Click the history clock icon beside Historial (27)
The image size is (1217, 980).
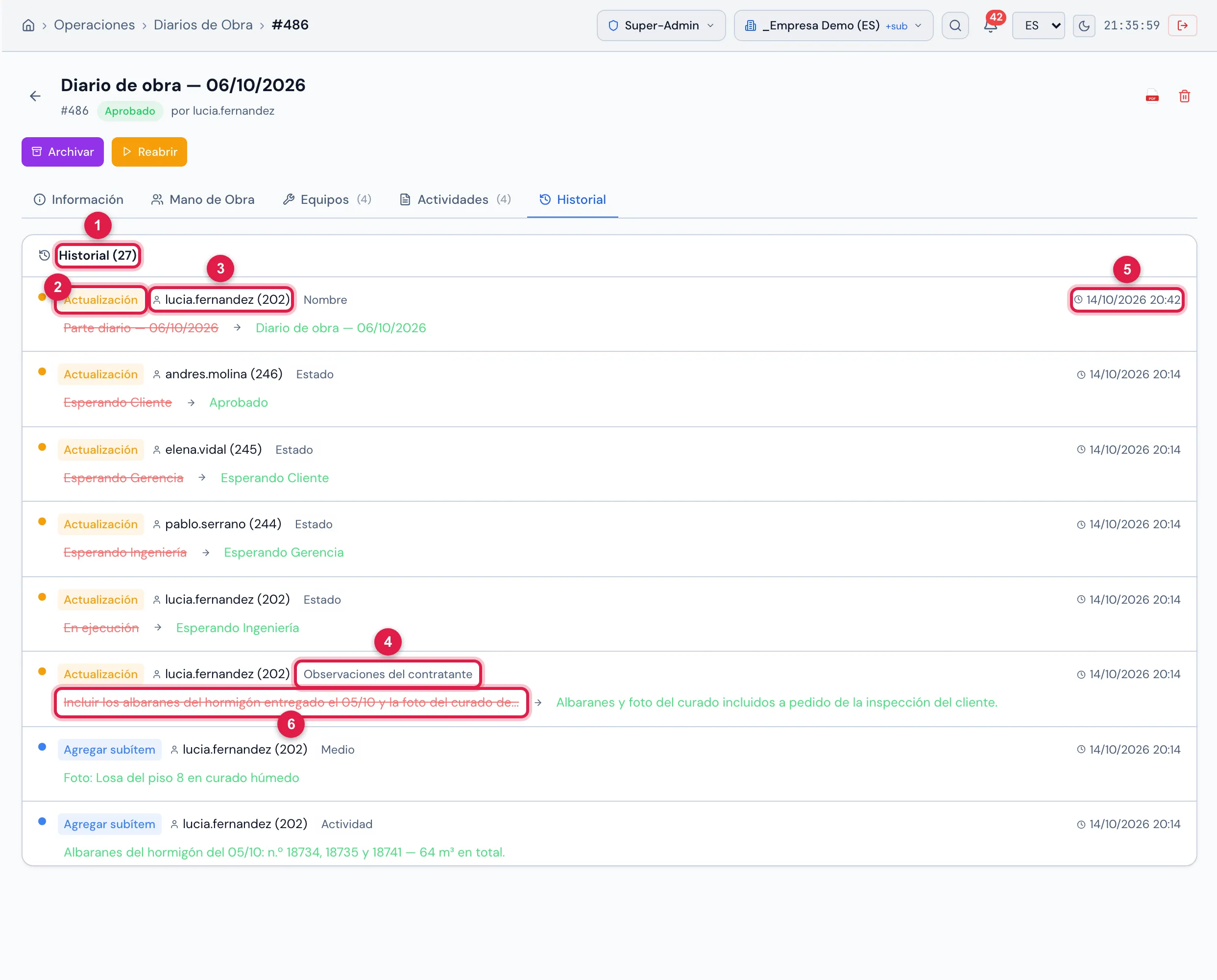click(x=44, y=255)
